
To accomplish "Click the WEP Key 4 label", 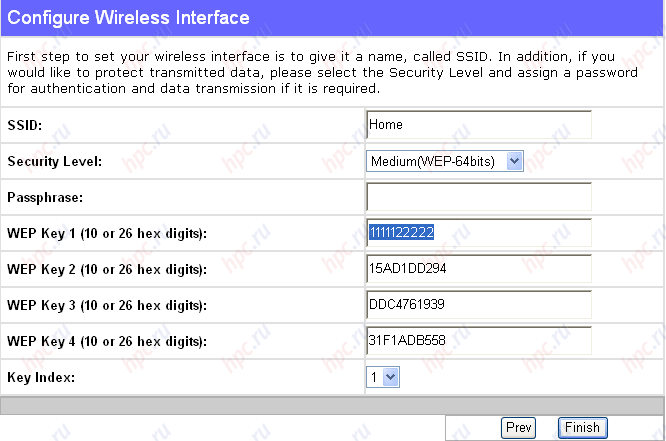I will click(x=107, y=341).
